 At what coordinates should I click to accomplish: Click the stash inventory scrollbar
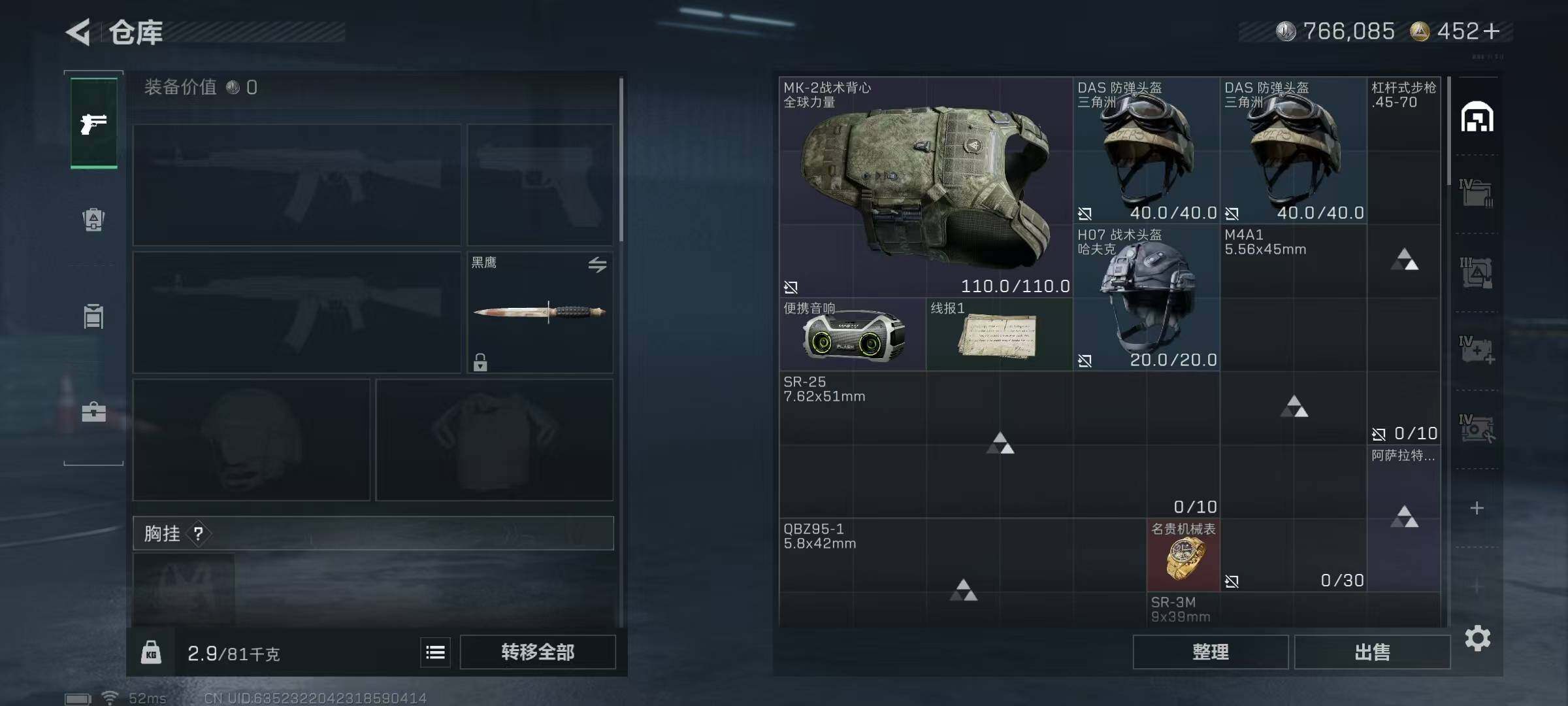pyautogui.click(x=1448, y=131)
